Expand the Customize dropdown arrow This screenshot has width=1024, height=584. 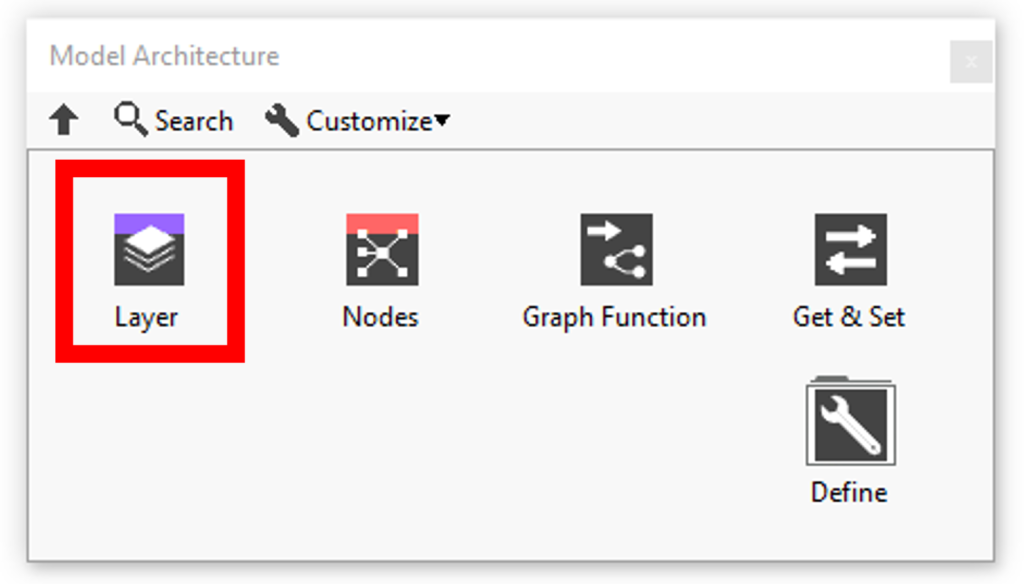tap(442, 120)
